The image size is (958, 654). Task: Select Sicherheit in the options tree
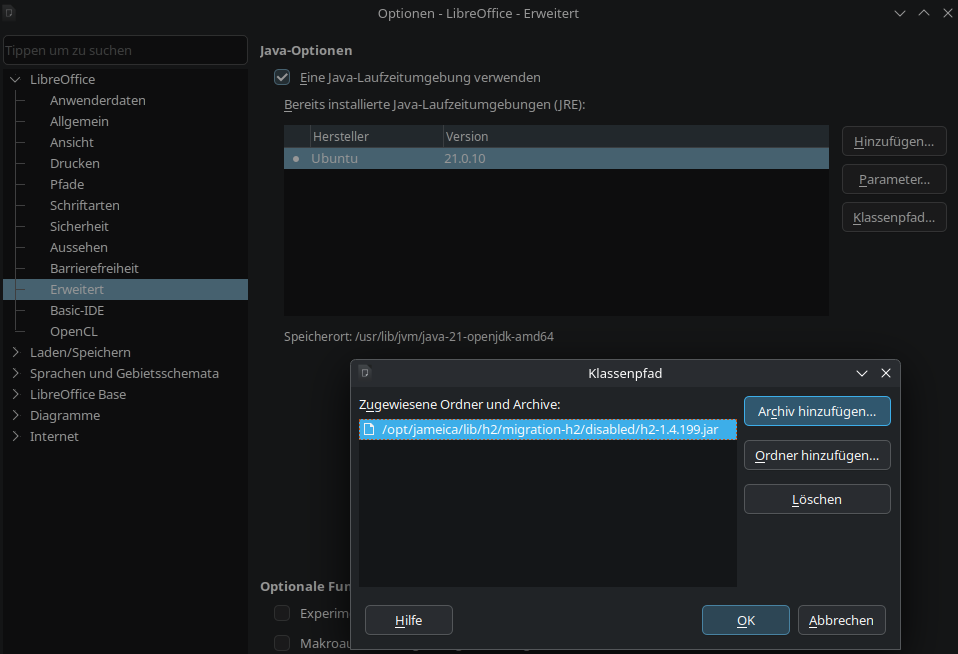pyautogui.click(x=79, y=226)
